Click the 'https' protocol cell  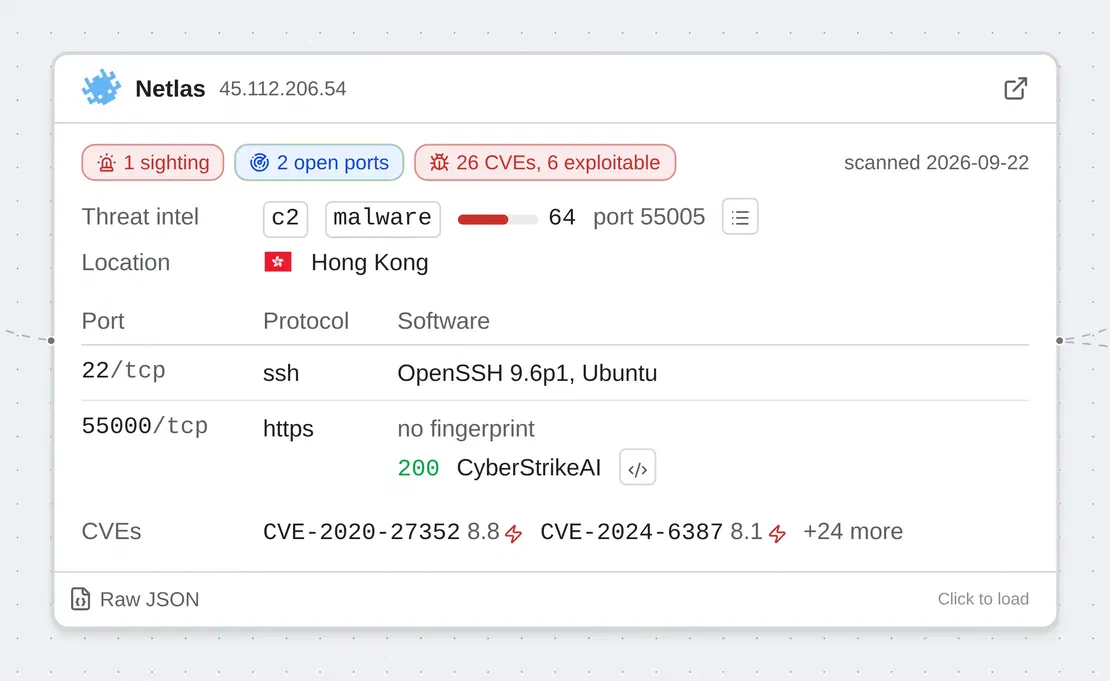(288, 429)
